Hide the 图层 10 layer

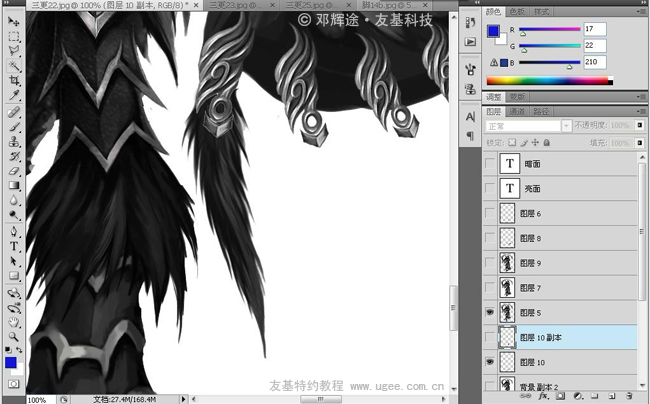[489, 361]
